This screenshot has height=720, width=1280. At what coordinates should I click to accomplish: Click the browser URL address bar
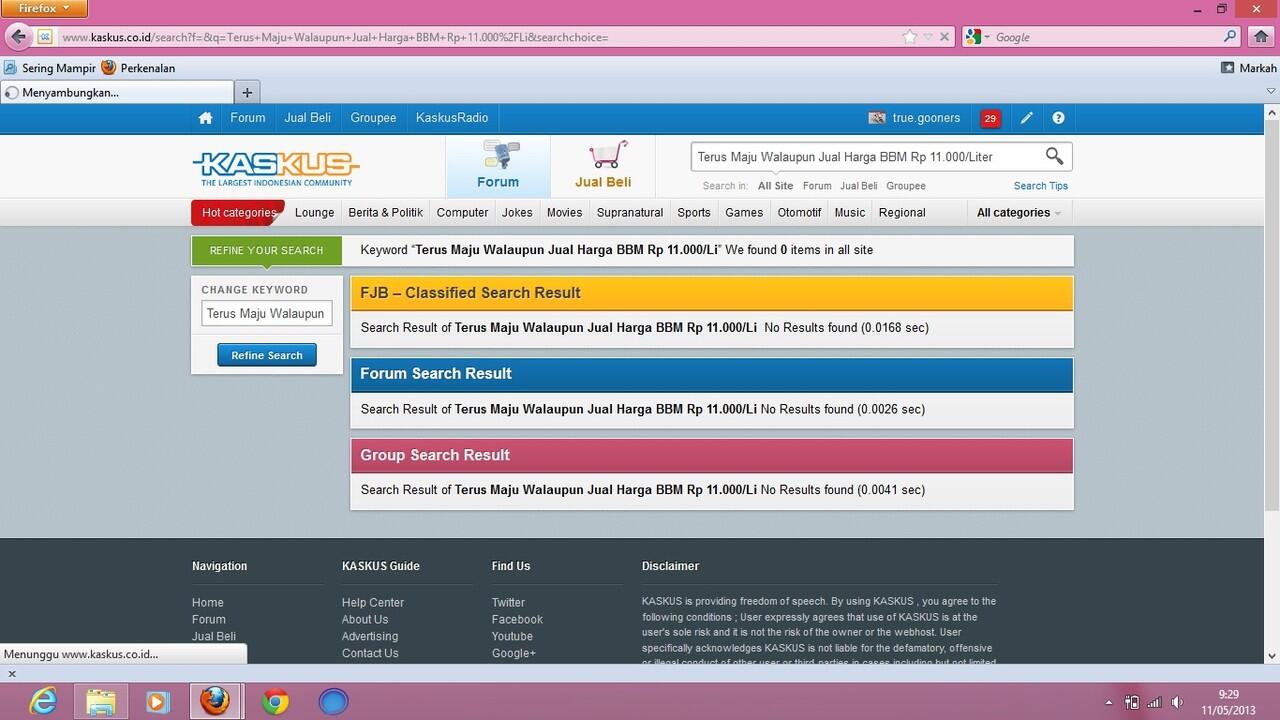tap(478, 37)
